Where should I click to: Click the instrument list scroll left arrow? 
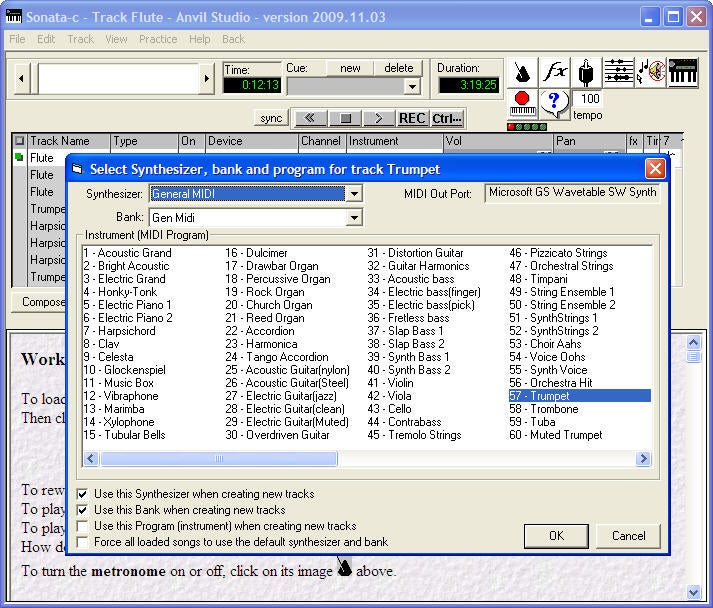coord(91,458)
